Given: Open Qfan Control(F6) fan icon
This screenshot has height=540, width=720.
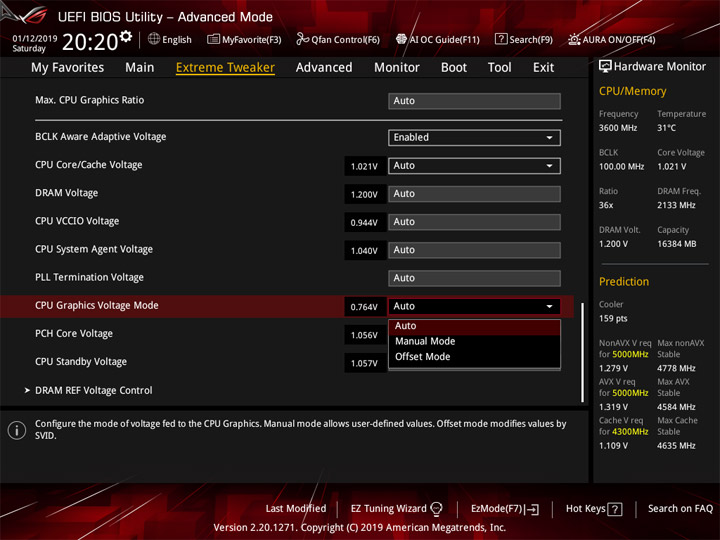Looking at the screenshot, I should point(302,39).
